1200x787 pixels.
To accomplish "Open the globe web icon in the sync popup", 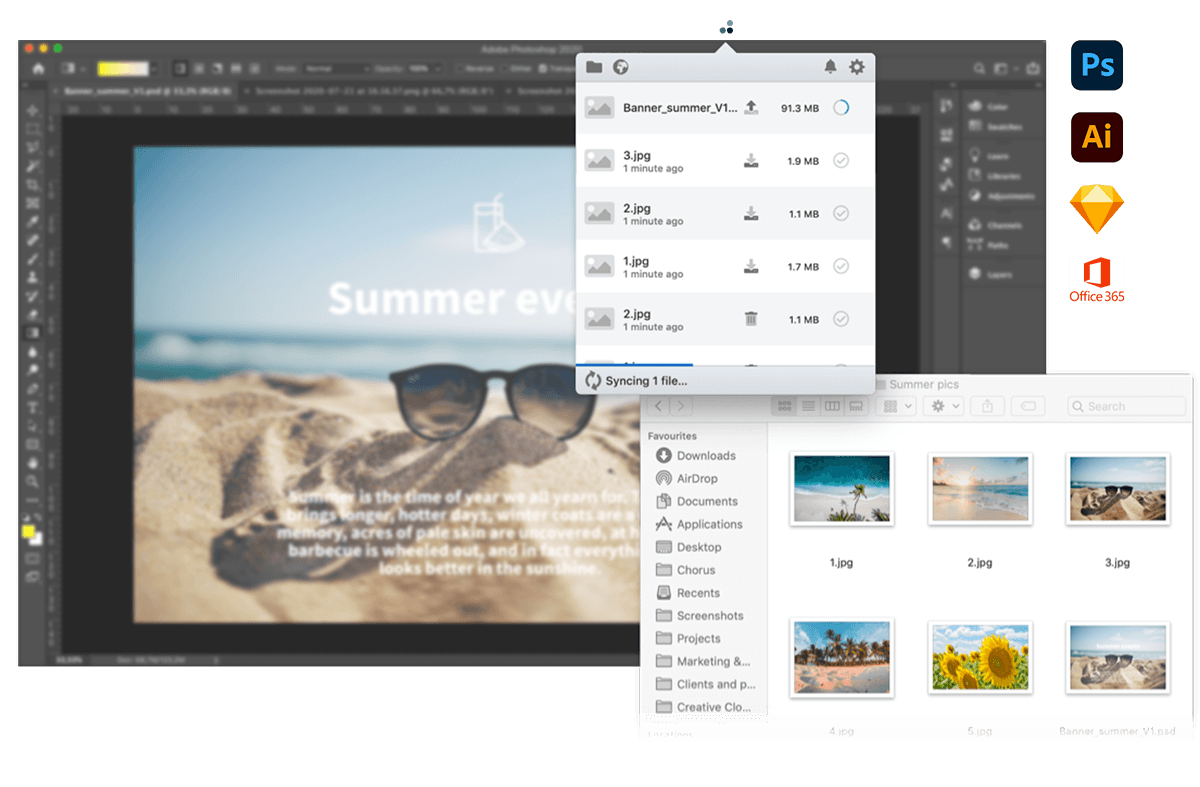I will click(620, 67).
